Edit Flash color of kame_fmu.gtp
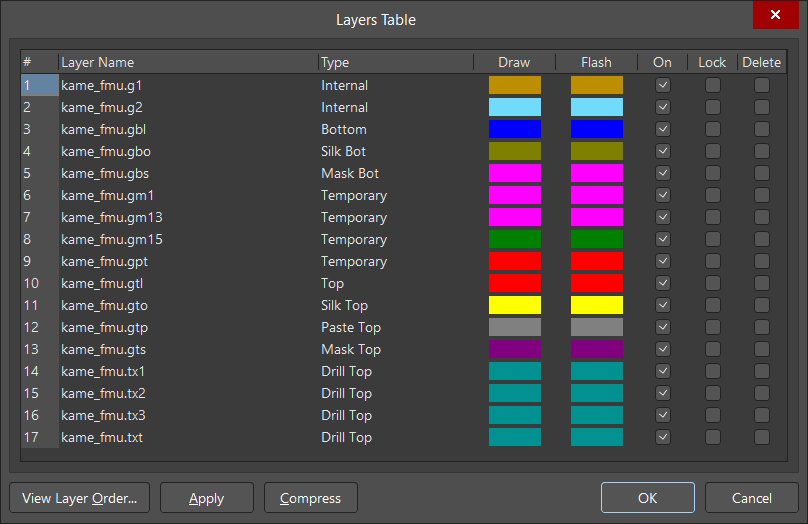This screenshot has height=524, width=808. click(x=597, y=327)
